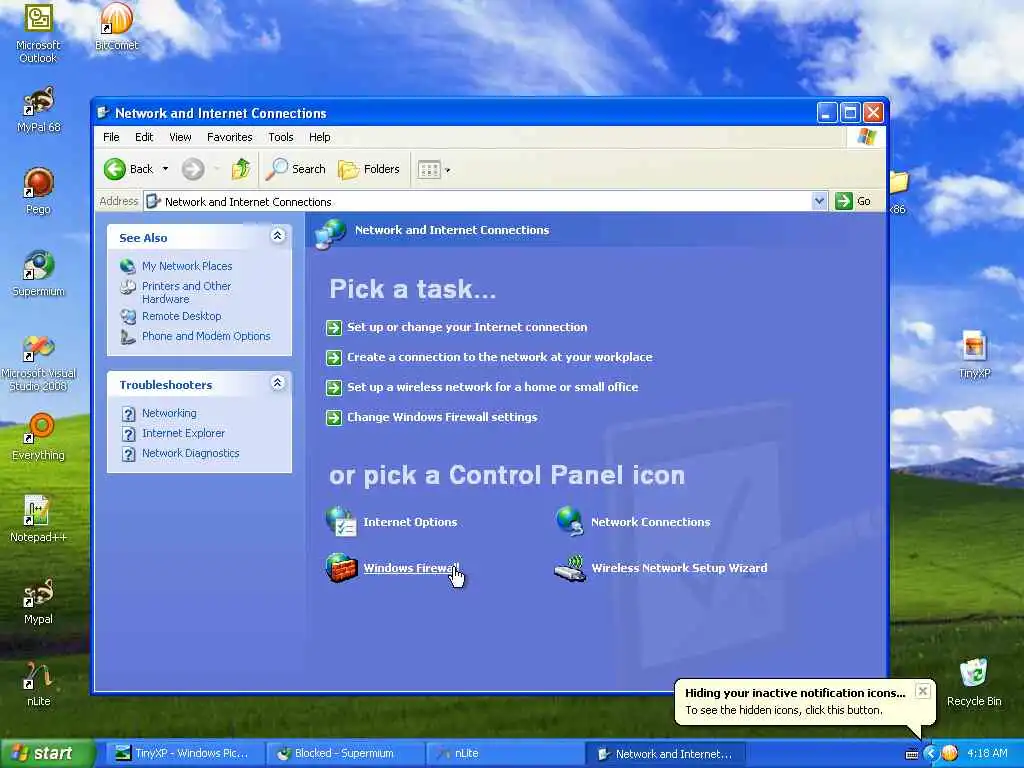Image resolution: width=1024 pixels, height=768 pixels.
Task: Click the Networking troubleshooter question icon
Action: (x=129, y=413)
